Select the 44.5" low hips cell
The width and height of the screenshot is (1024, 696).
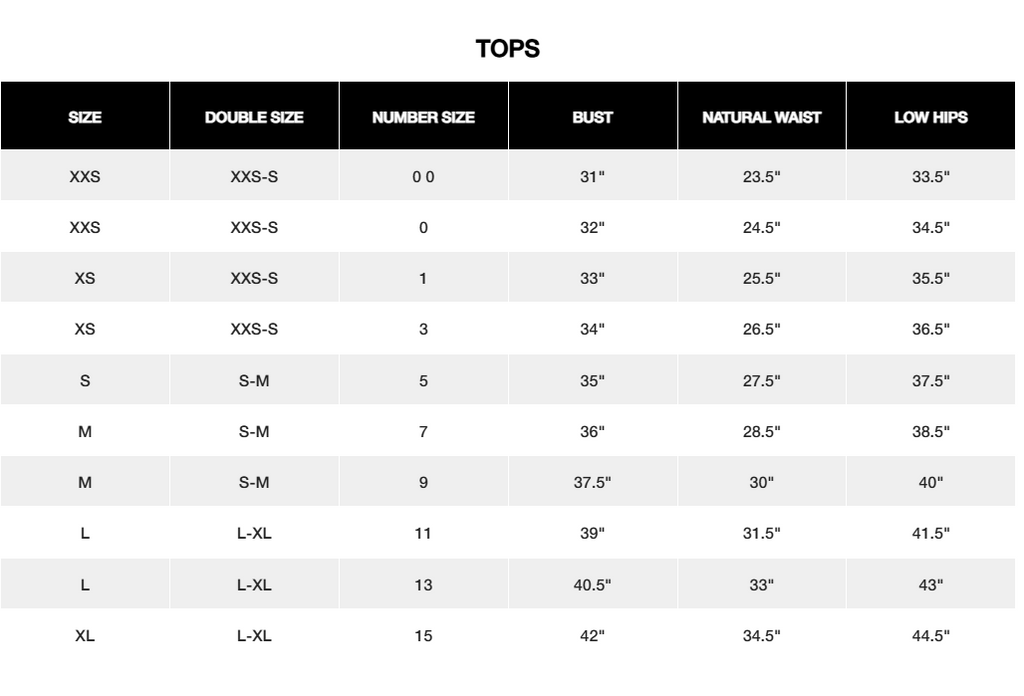click(x=931, y=635)
